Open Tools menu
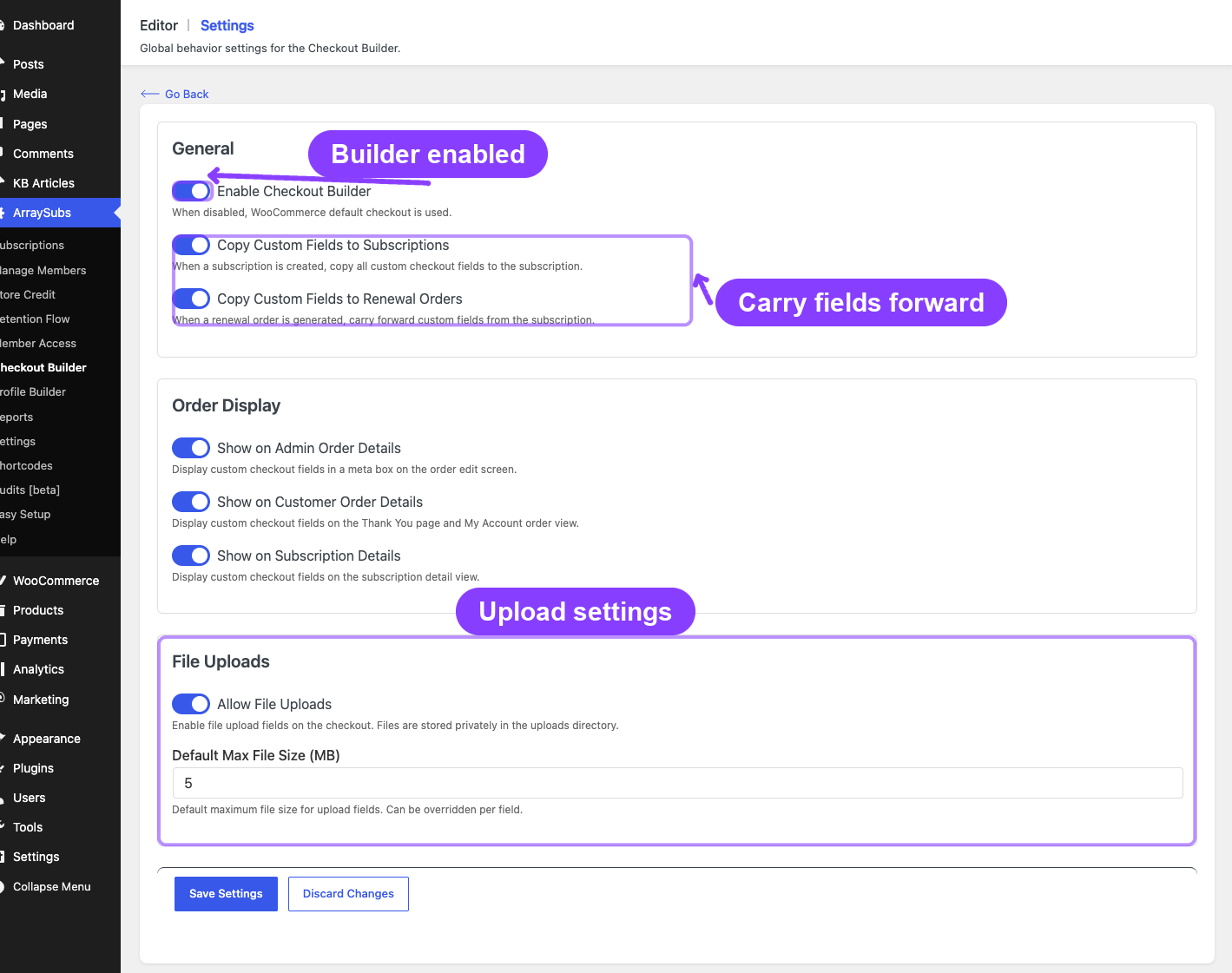 (x=60, y=827)
